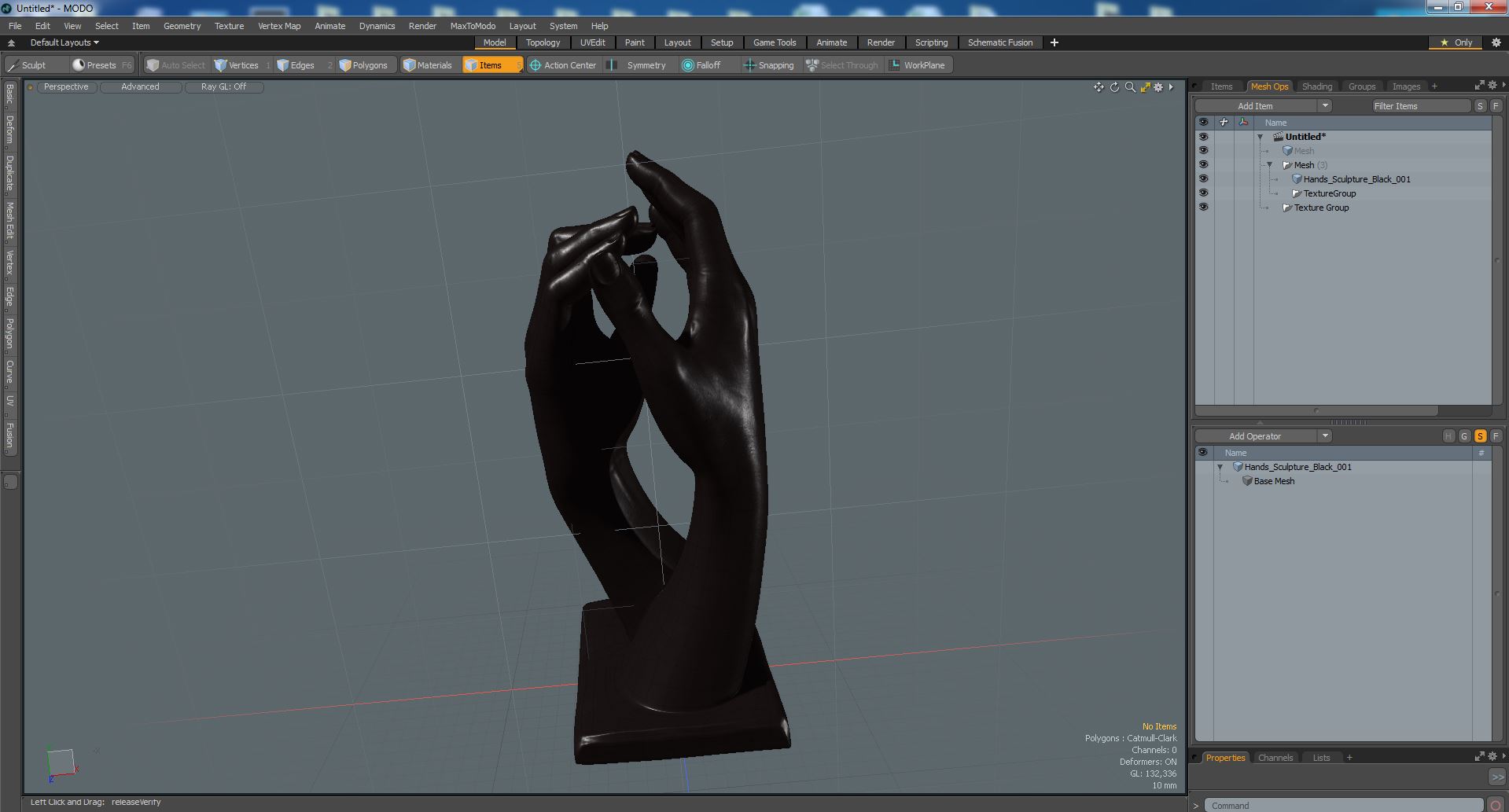Image resolution: width=1509 pixels, height=812 pixels.
Task: Select Materials selection mode
Action: [428, 65]
